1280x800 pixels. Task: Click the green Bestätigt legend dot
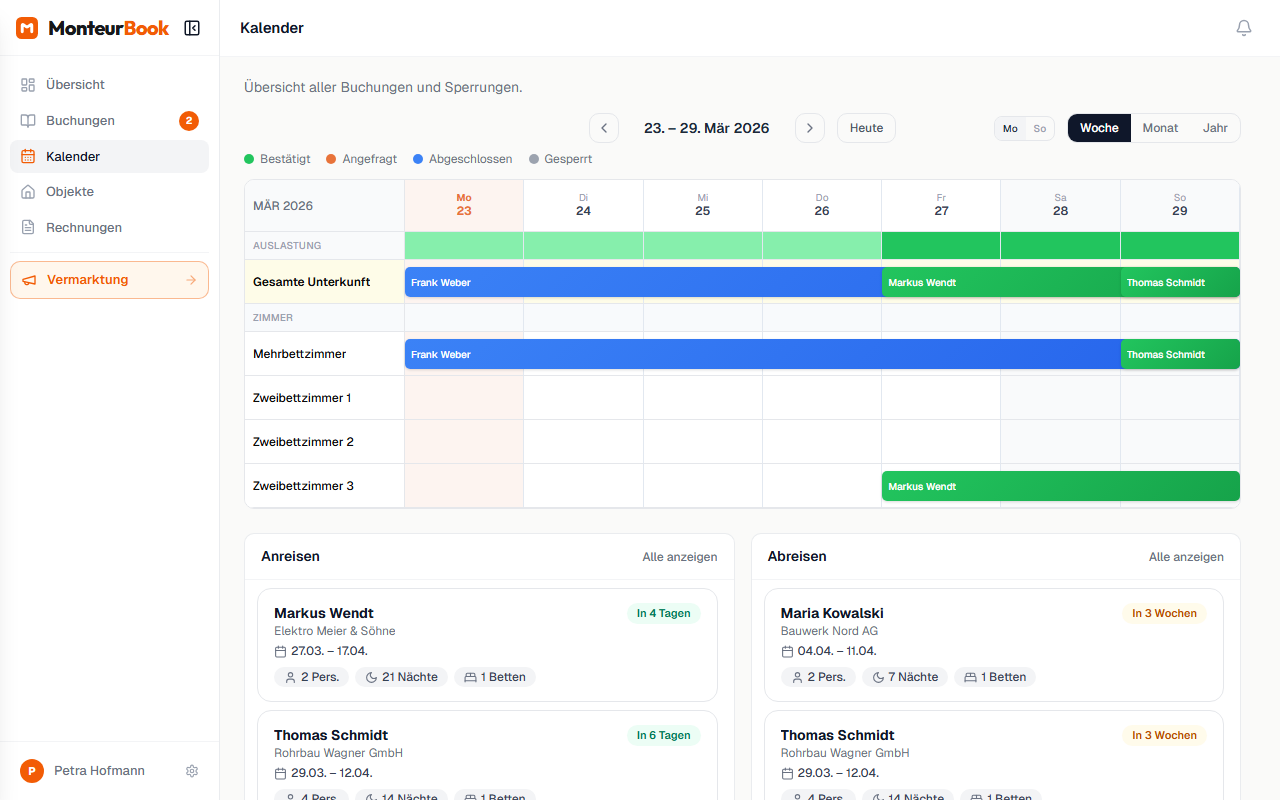(x=249, y=159)
